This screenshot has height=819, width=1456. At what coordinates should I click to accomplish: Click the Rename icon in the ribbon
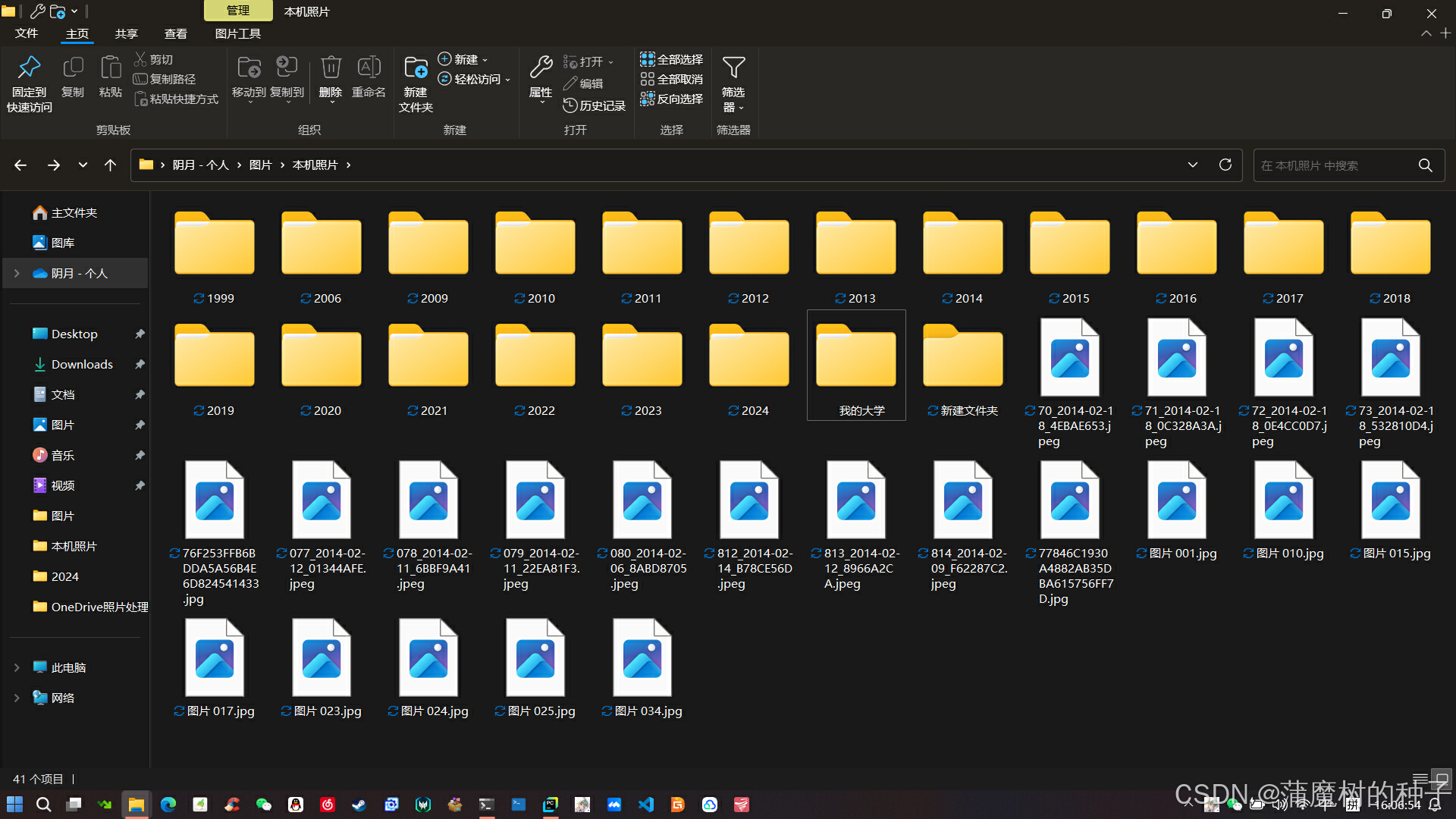coord(369,68)
